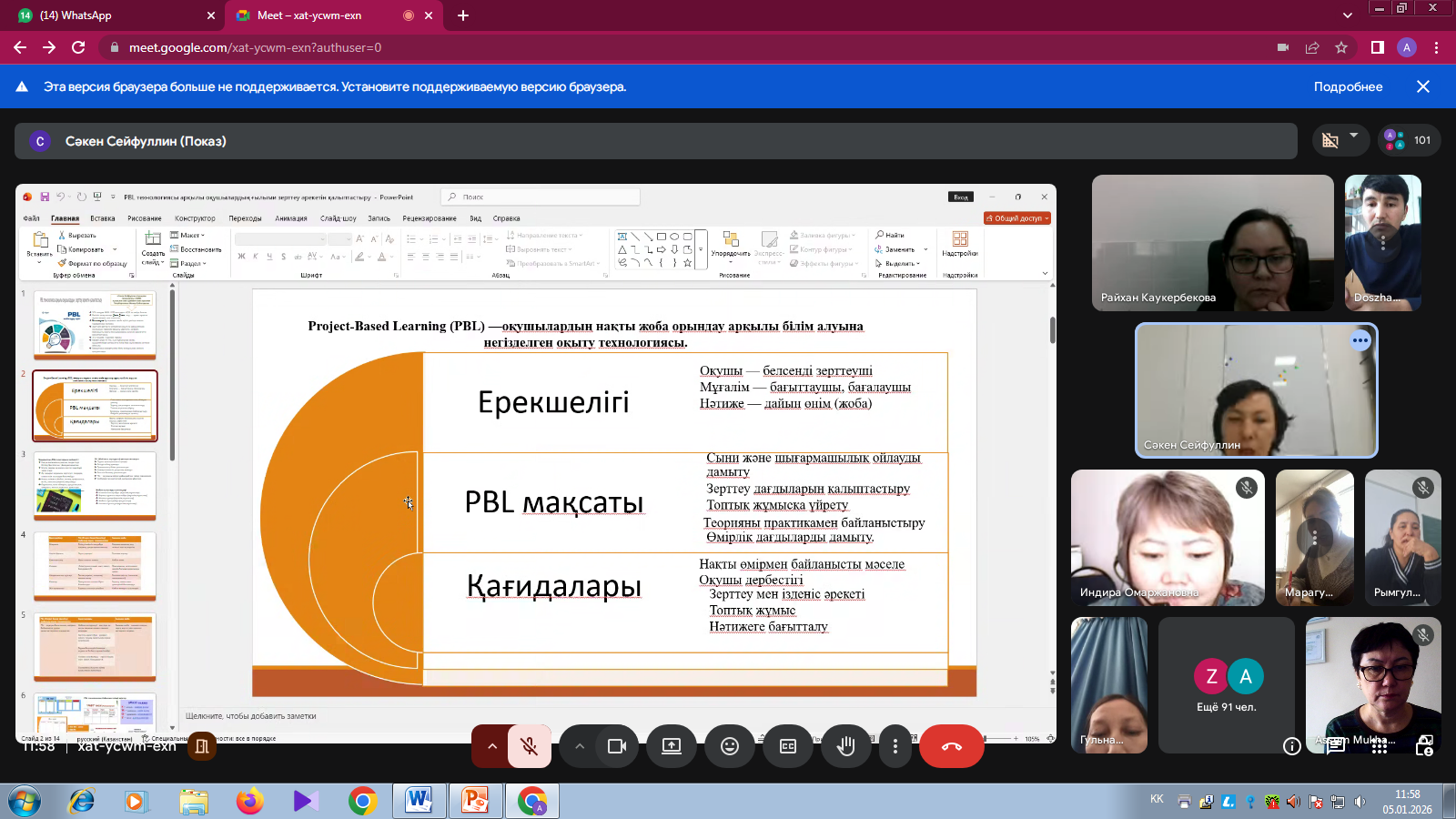Image resolution: width=1456 pixels, height=819 pixels.
Task: Open the participants list showing 101
Action: click(x=1409, y=140)
